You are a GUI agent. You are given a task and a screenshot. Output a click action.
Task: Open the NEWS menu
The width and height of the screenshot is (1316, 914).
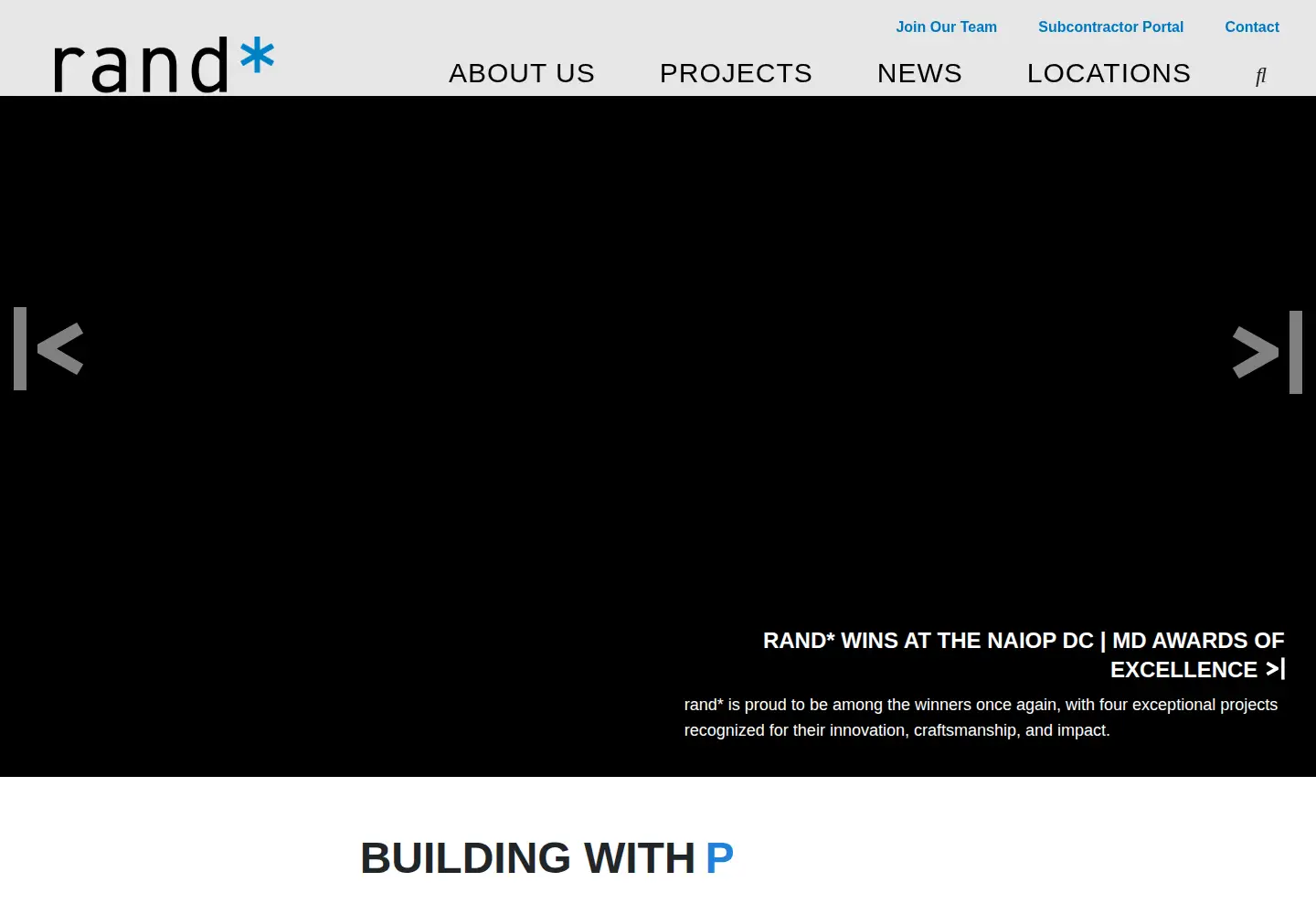coord(919,73)
